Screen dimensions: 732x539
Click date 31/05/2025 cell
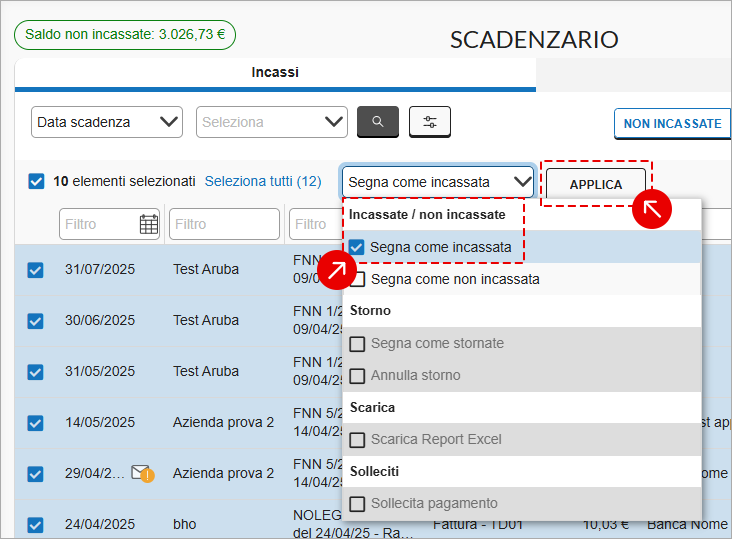(x=100, y=371)
